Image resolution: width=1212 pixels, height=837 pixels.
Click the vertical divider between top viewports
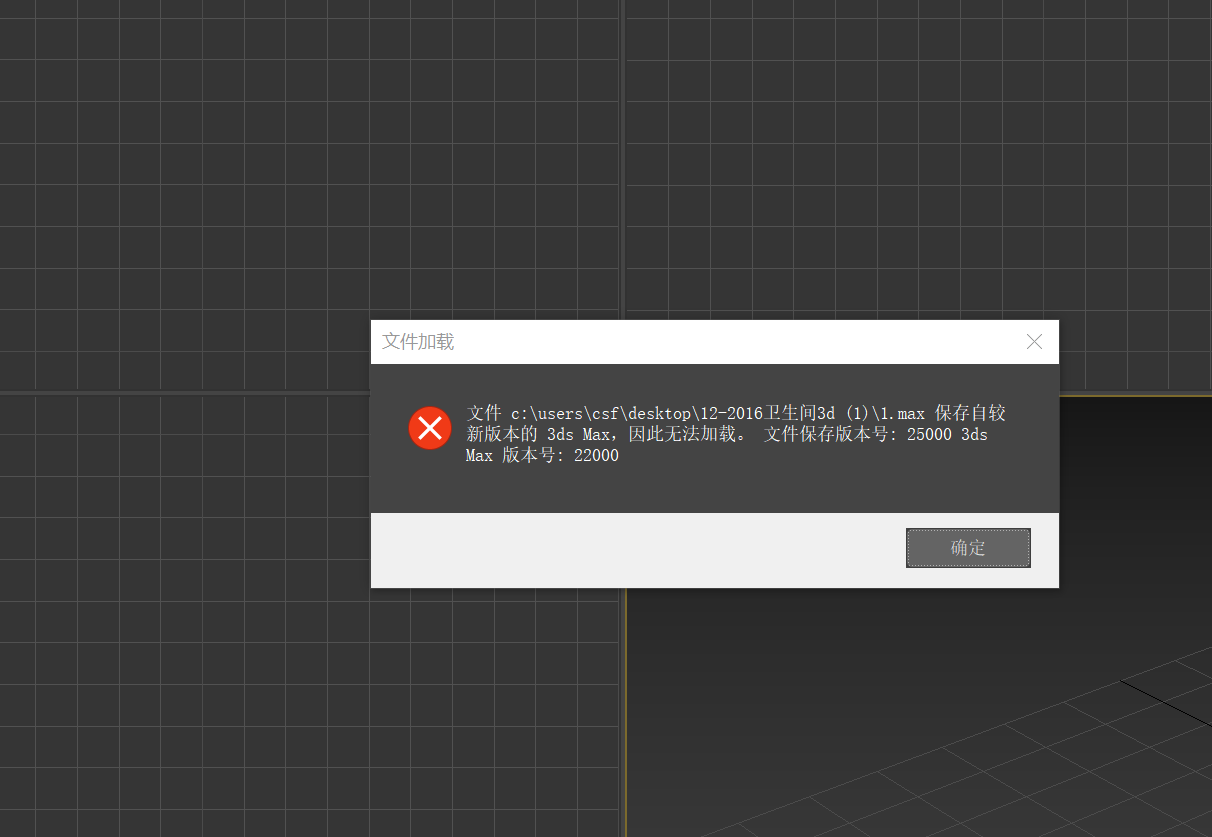621,150
